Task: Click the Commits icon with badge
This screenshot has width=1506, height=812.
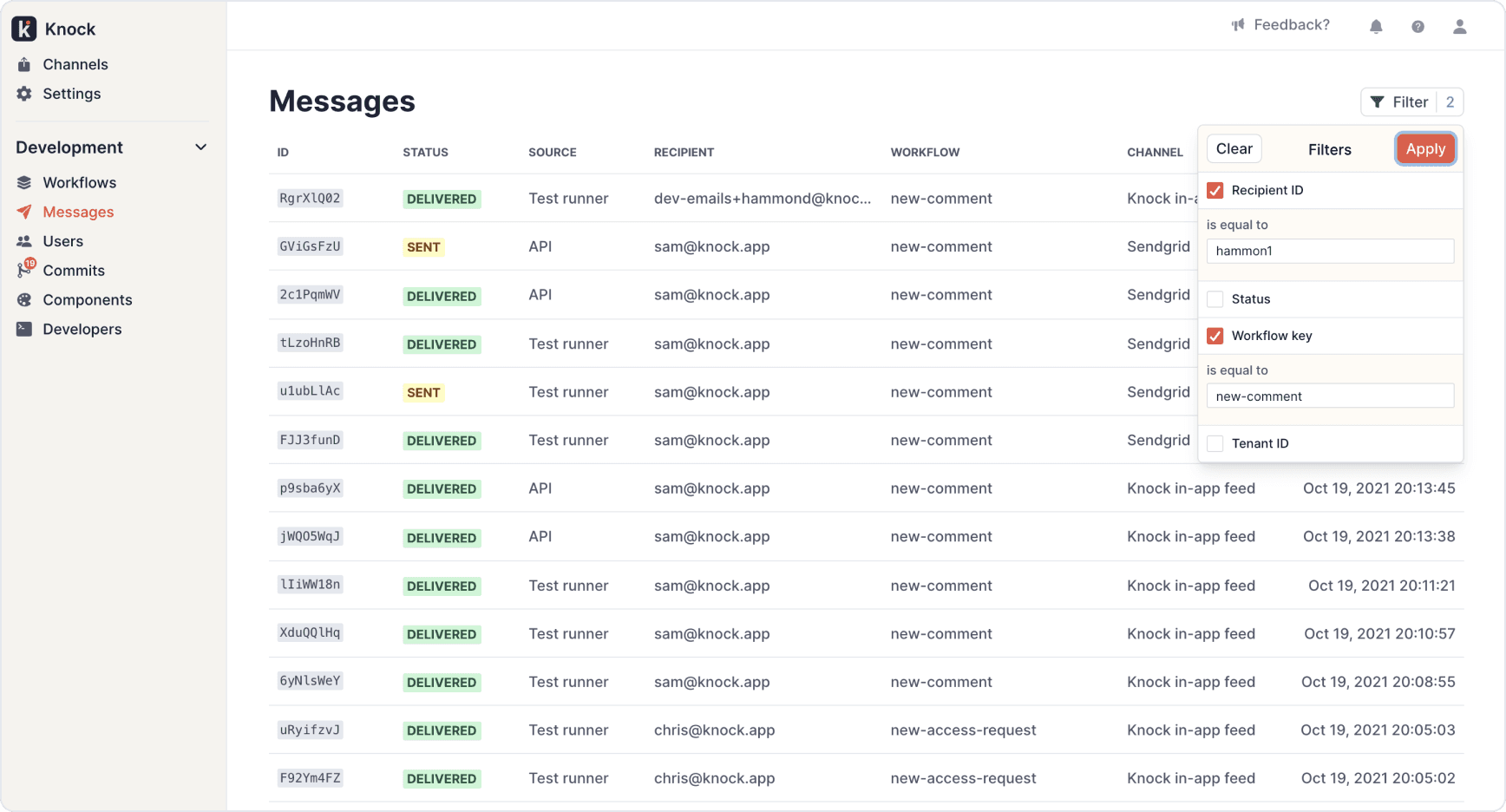Action: [x=25, y=270]
